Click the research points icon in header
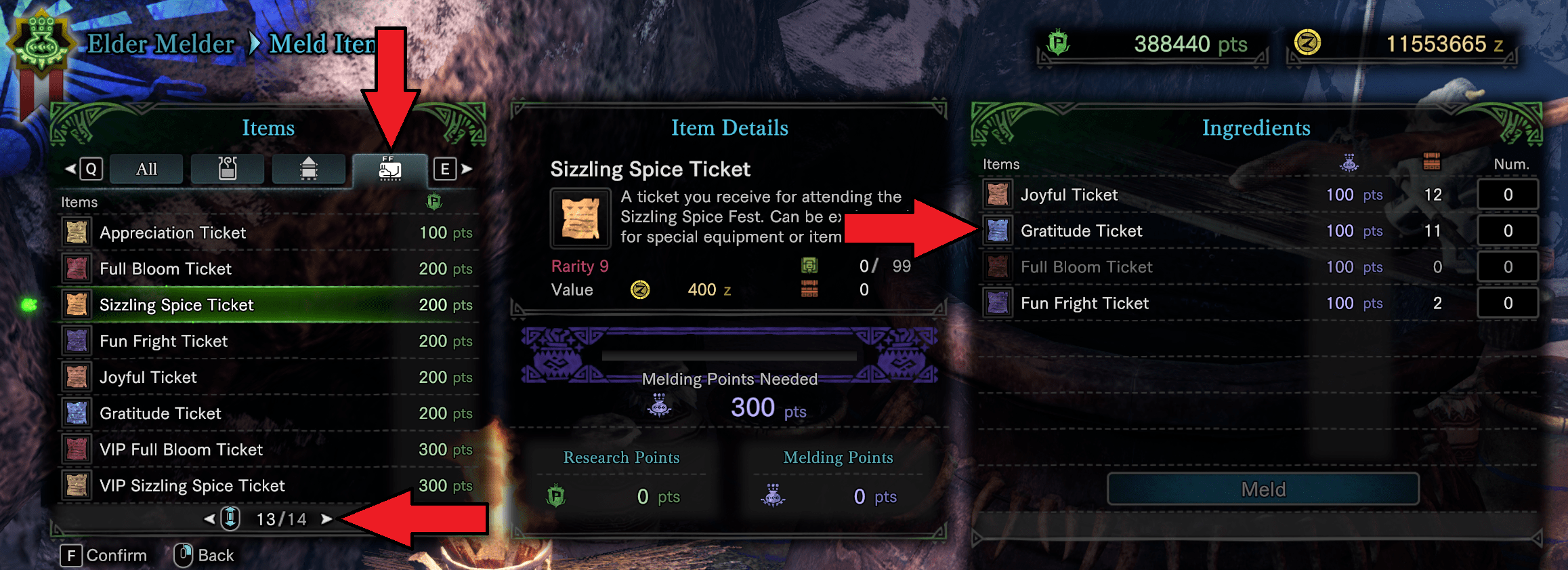This screenshot has width=1568, height=570. point(1058,43)
